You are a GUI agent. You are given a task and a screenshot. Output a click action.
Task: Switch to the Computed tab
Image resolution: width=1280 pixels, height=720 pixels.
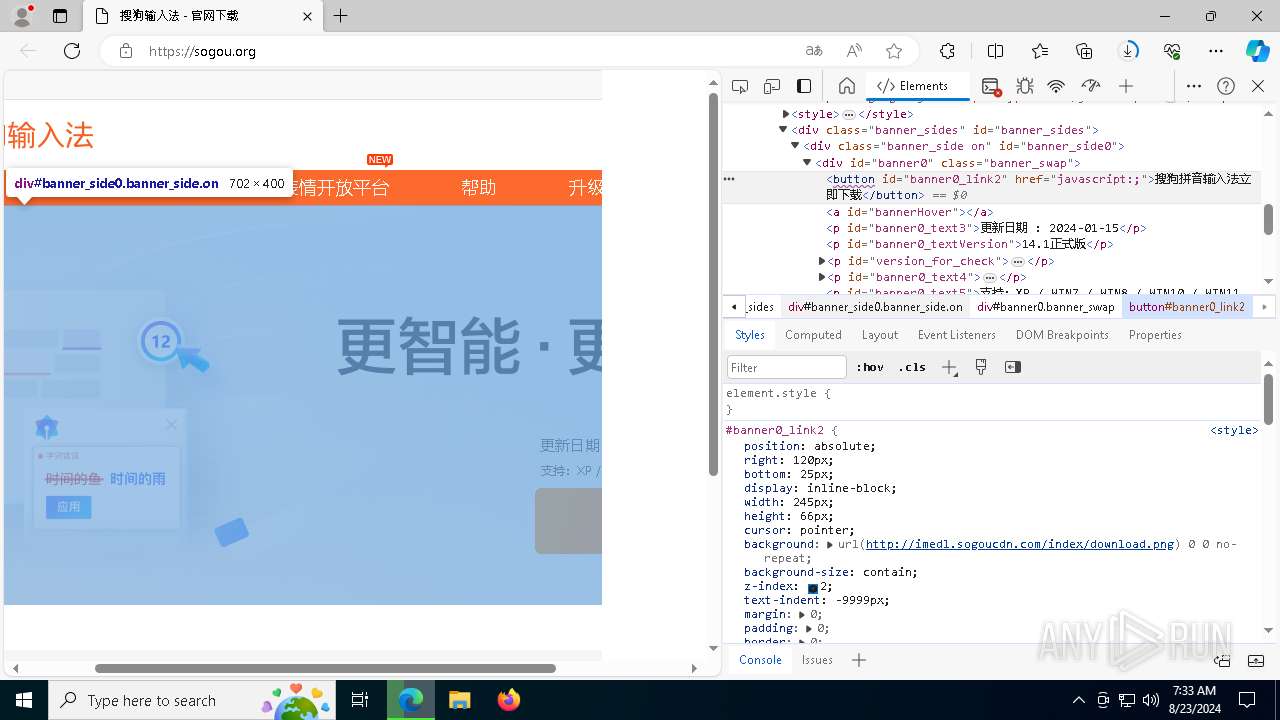tap(813, 335)
